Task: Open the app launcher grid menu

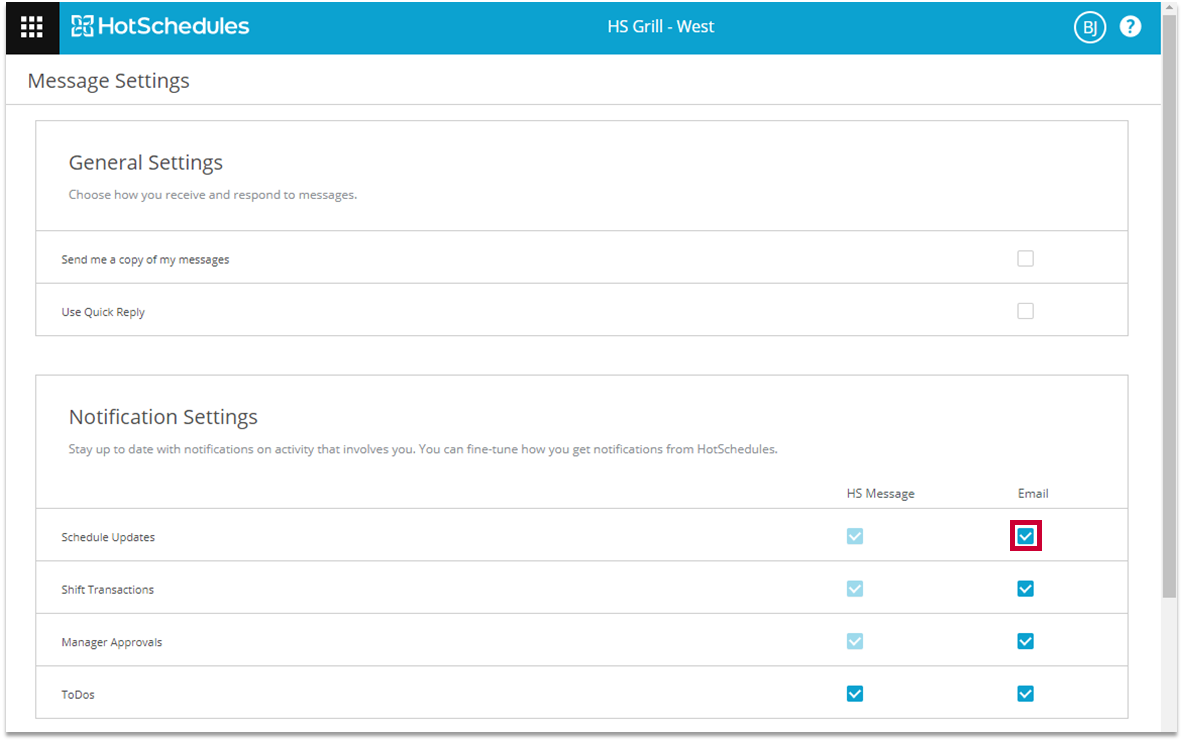Action: [x=32, y=27]
